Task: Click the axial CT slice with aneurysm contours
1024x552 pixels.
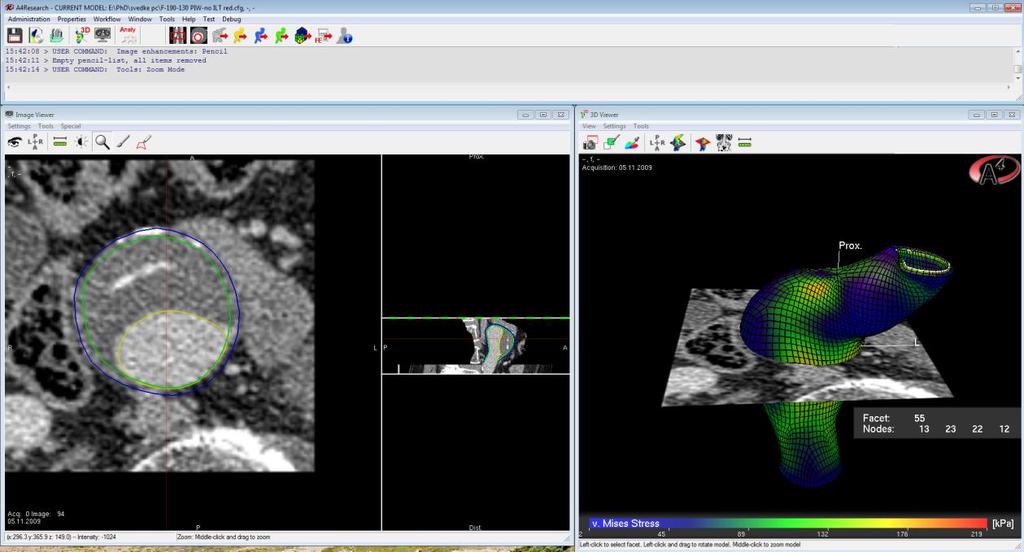Action: click(160, 314)
